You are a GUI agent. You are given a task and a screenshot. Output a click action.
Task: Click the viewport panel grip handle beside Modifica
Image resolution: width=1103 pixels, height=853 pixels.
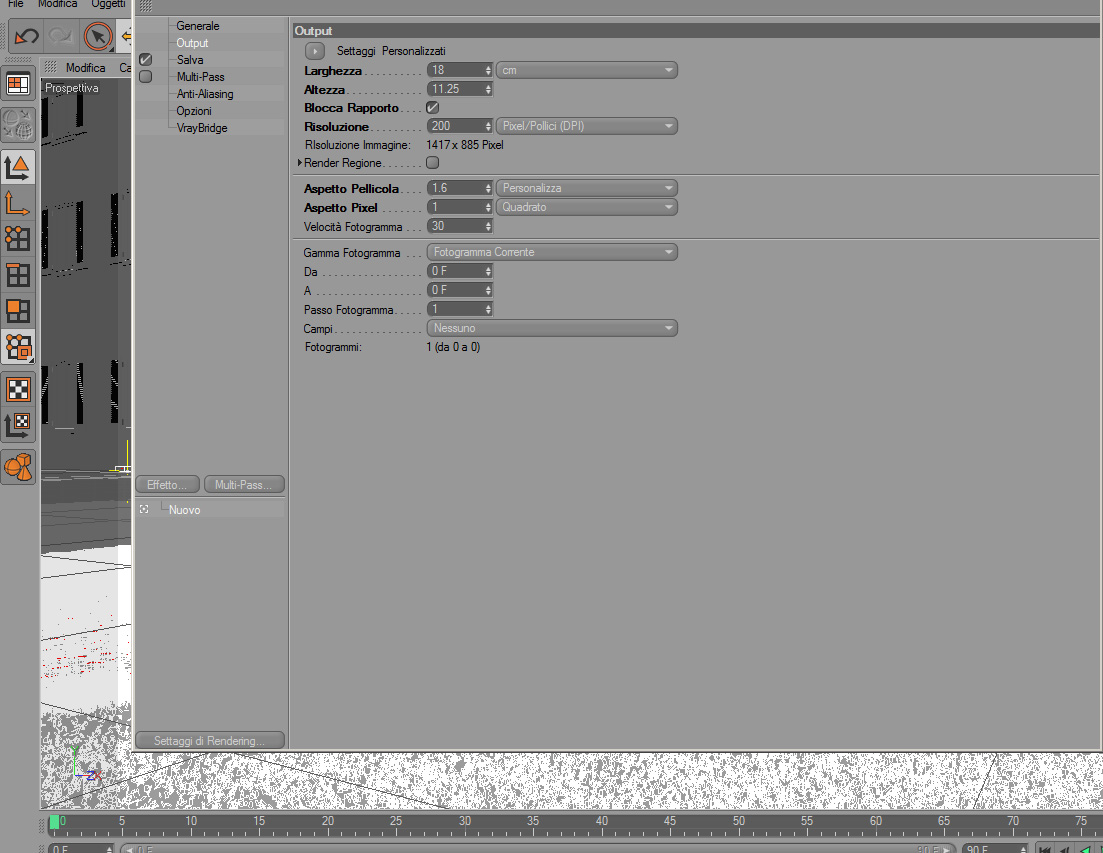tap(51, 67)
